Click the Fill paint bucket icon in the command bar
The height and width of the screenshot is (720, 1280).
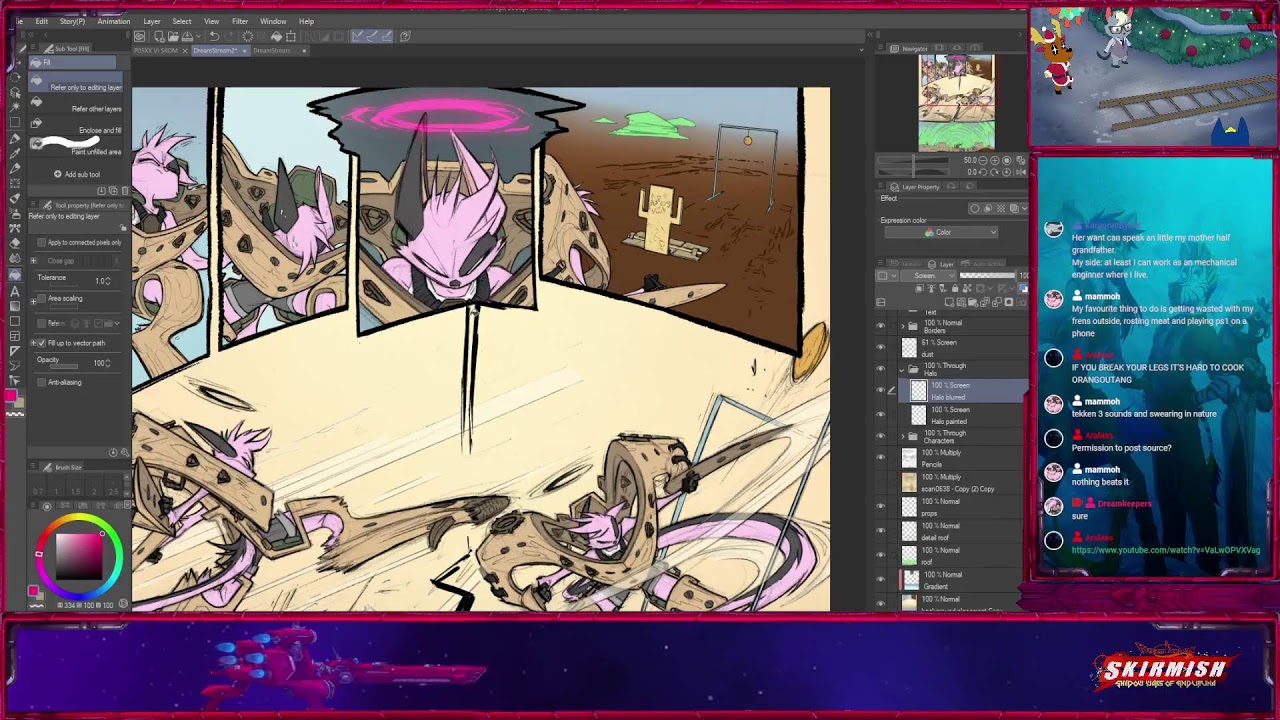pos(277,36)
